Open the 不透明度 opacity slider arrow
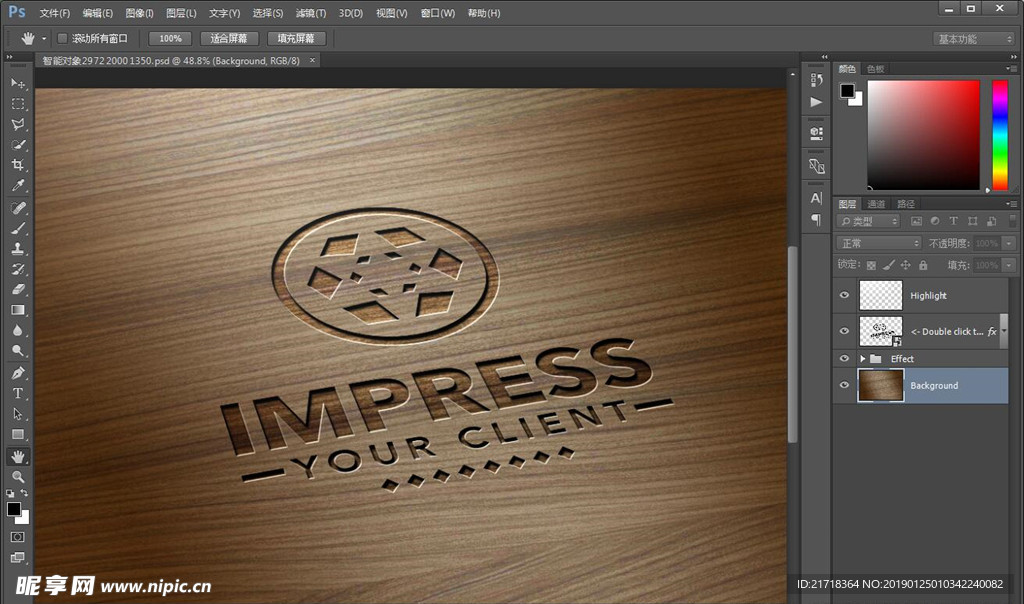 tap(1009, 243)
